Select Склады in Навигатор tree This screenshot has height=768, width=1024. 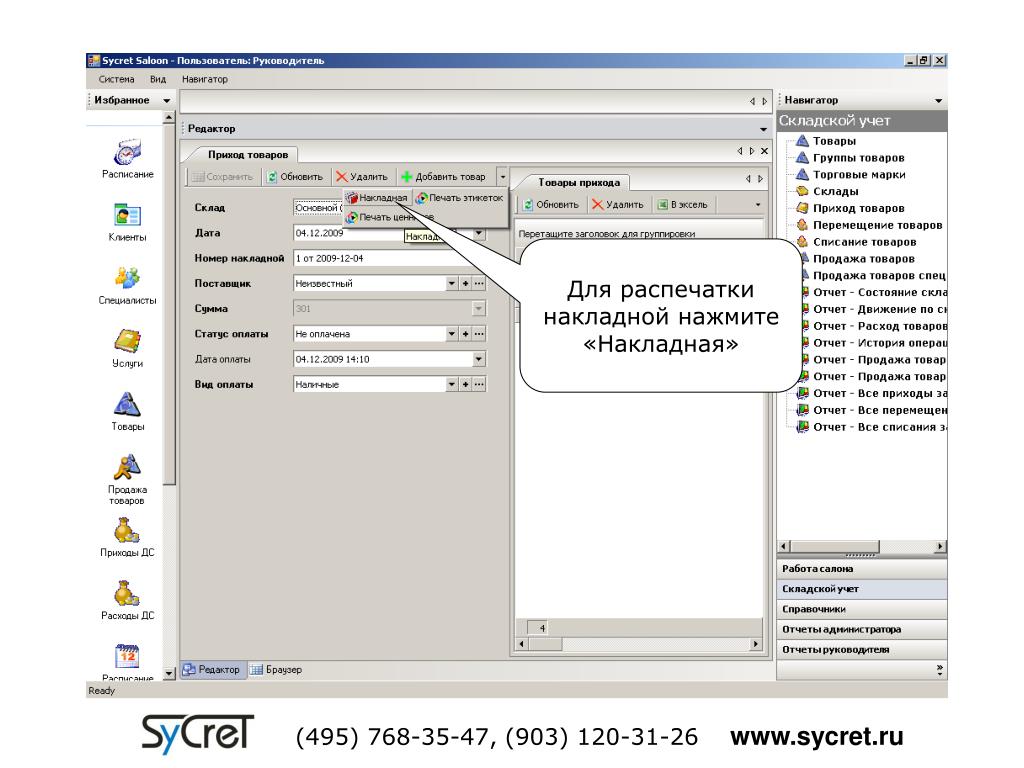coord(835,191)
